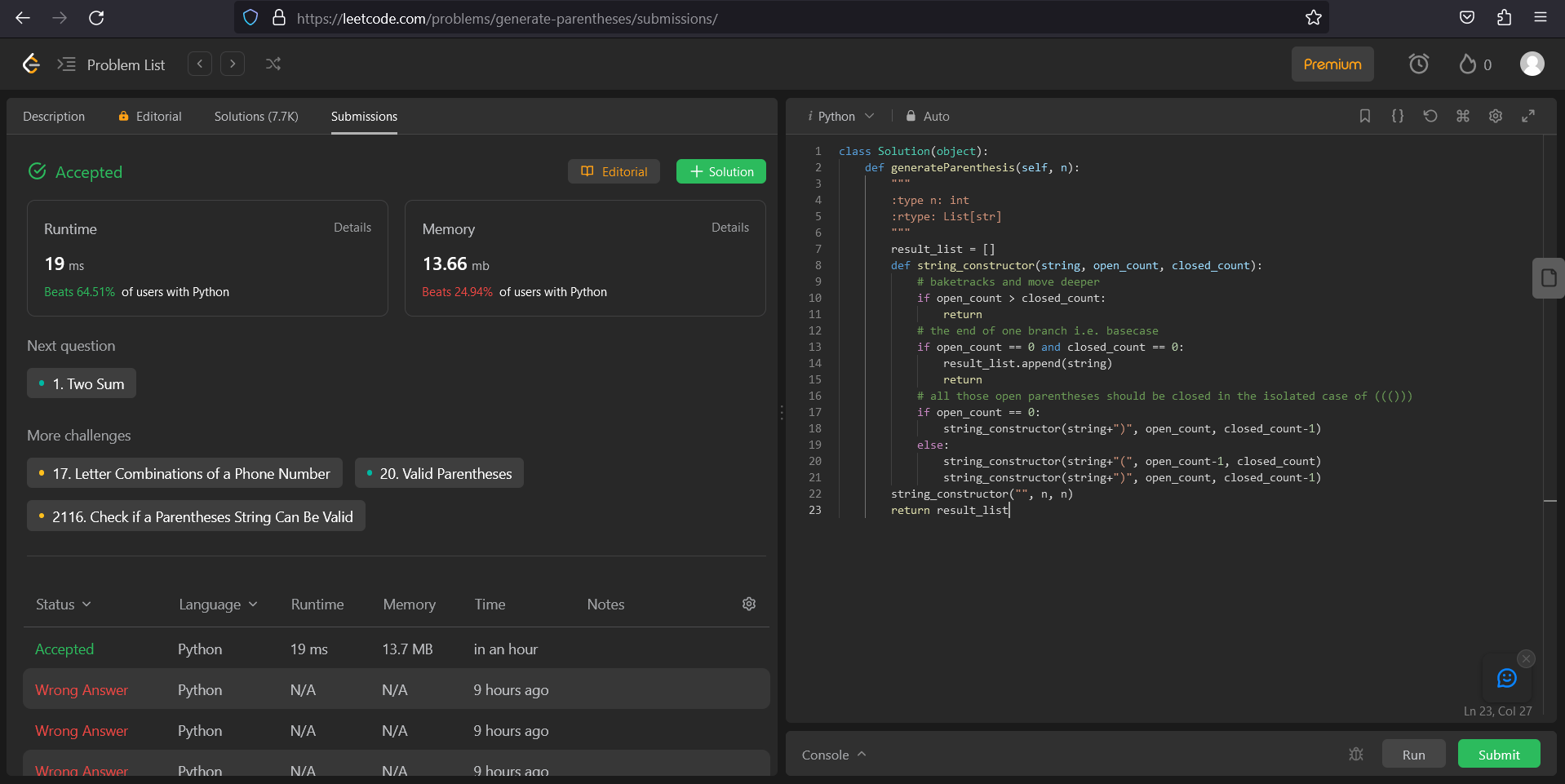This screenshot has width=1565, height=784.
Task: Switch to the Editorial tab
Action: click(157, 116)
